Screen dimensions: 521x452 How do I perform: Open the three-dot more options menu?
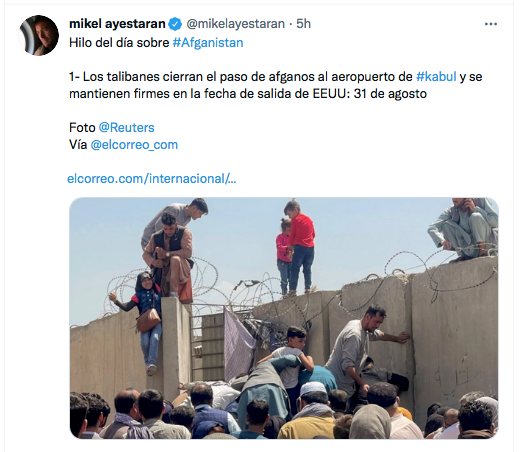[x=491, y=24]
